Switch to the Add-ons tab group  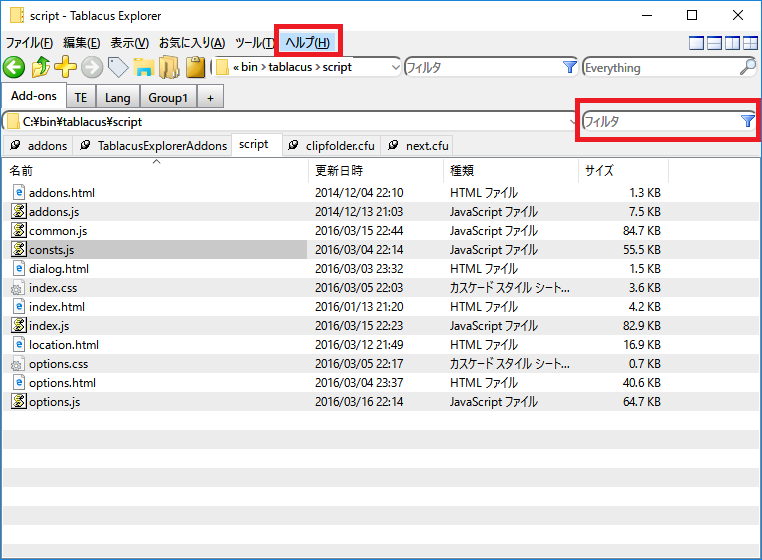[x=34, y=96]
